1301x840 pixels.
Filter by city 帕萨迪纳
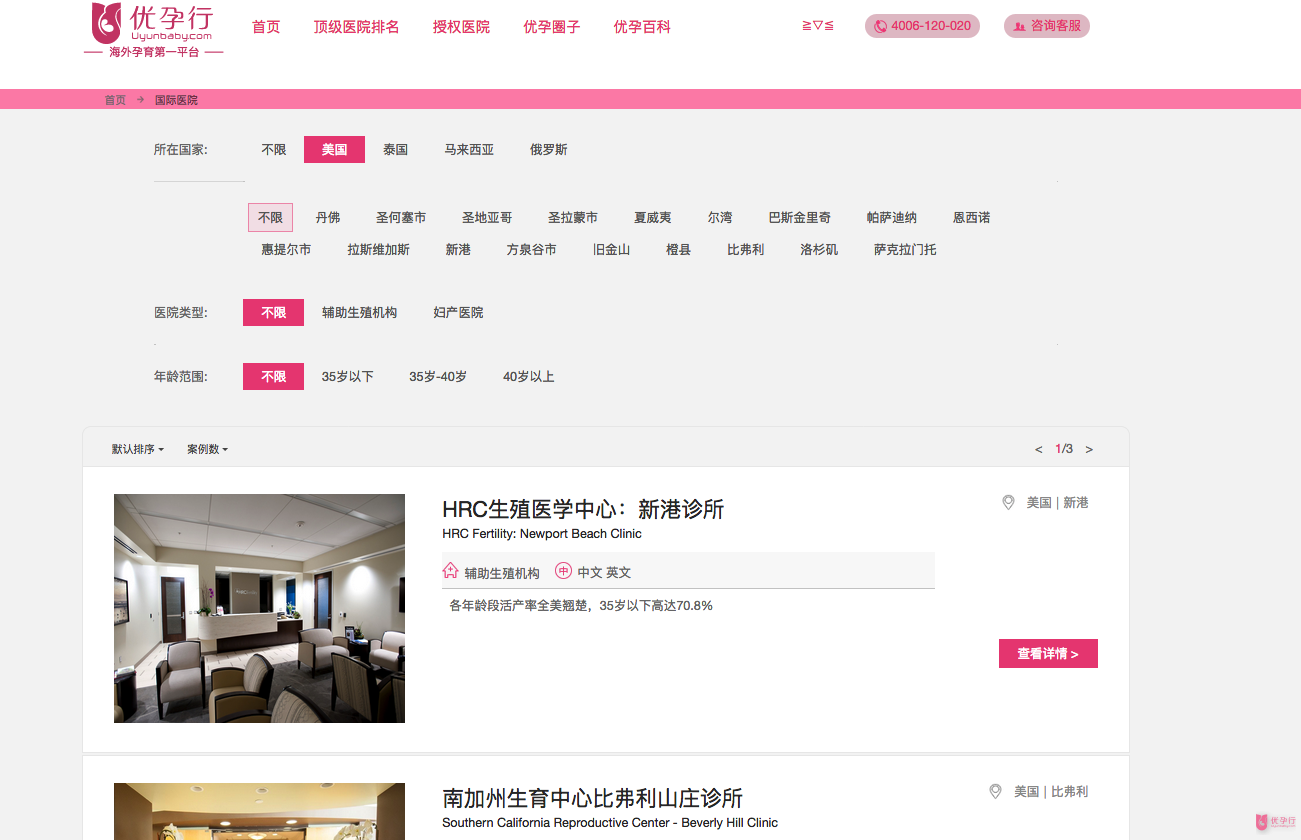point(892,218)
